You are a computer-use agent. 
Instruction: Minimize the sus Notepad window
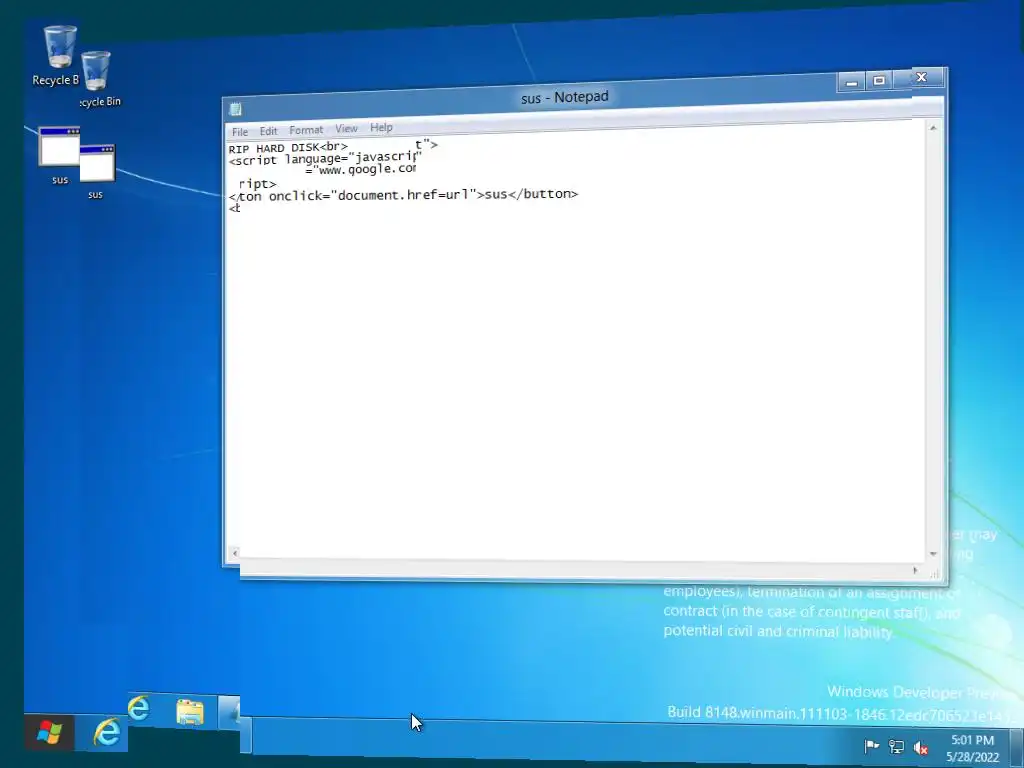pos(852,82)
